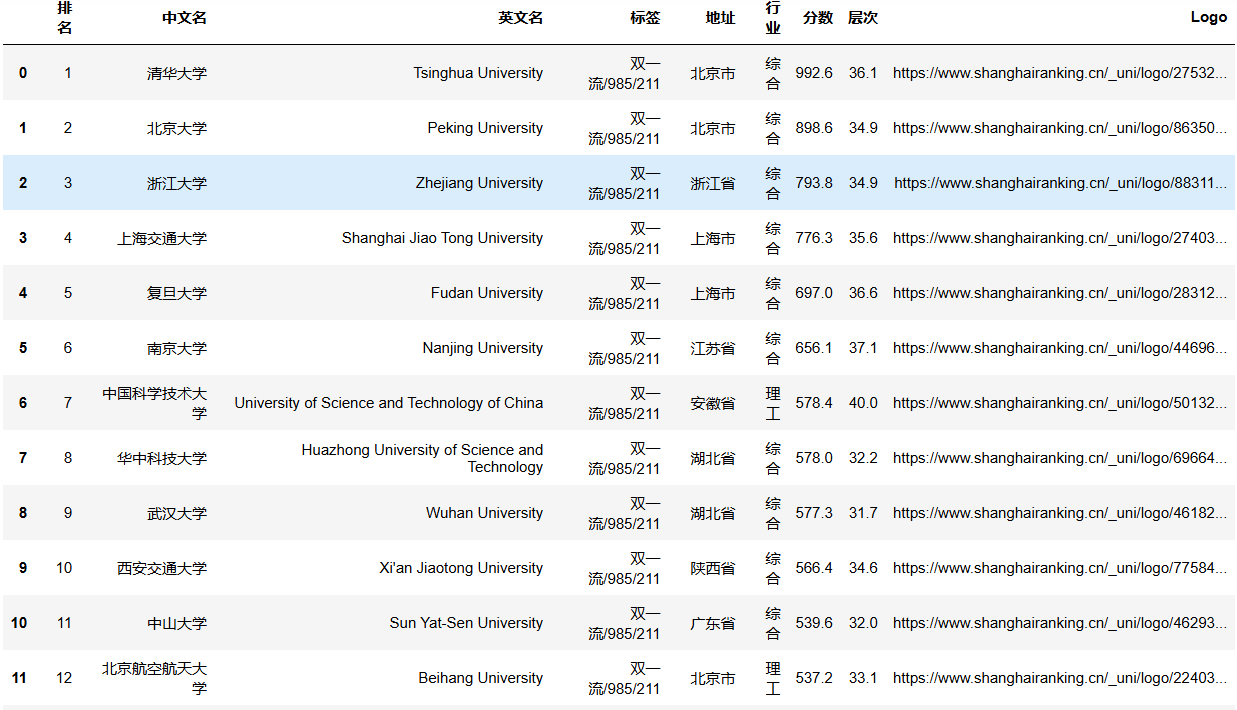Click the 36.6 level value
This screenshot has width=1237, height=710.
863,293
